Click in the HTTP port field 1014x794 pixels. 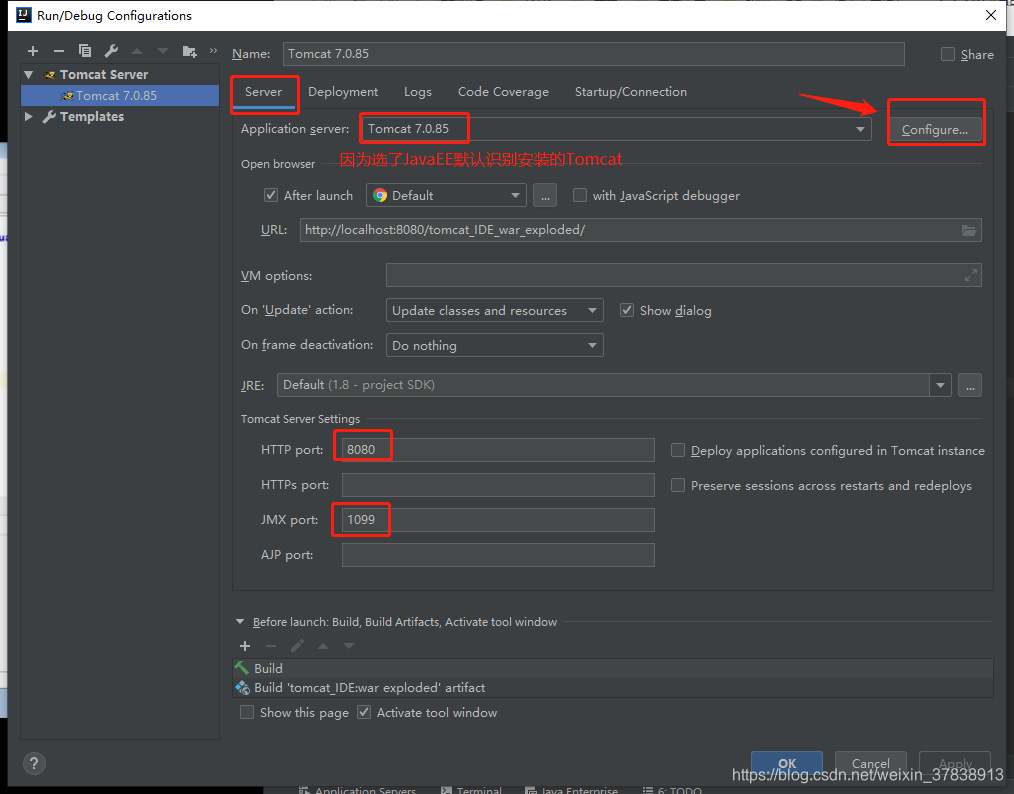(498, 450)
